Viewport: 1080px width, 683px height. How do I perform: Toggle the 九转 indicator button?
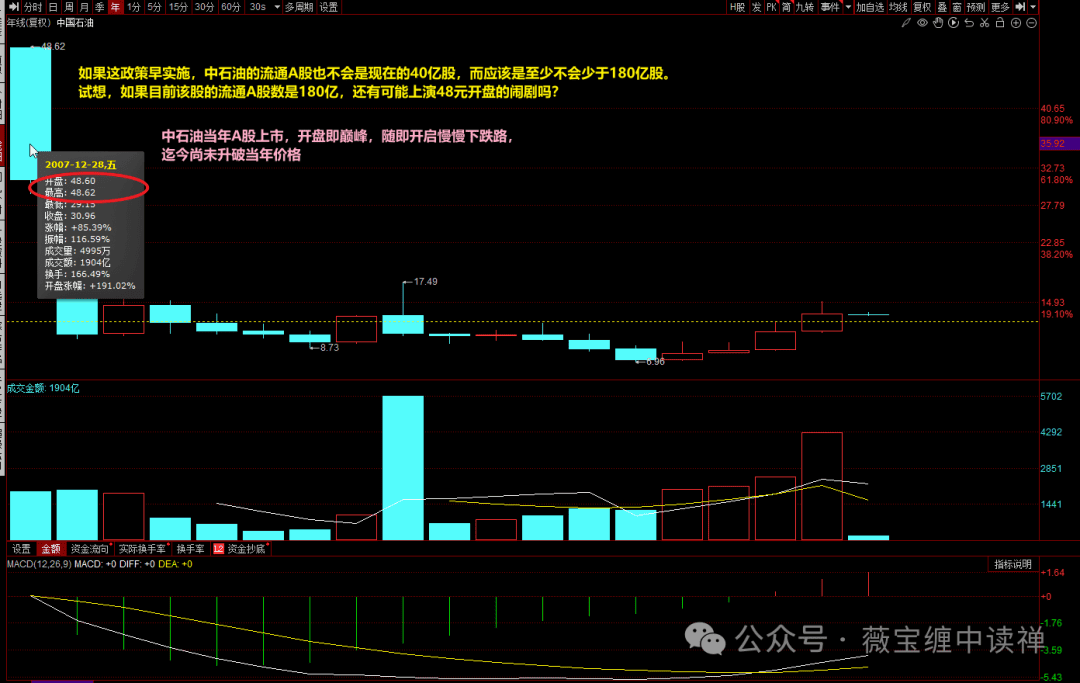point(804,7)
